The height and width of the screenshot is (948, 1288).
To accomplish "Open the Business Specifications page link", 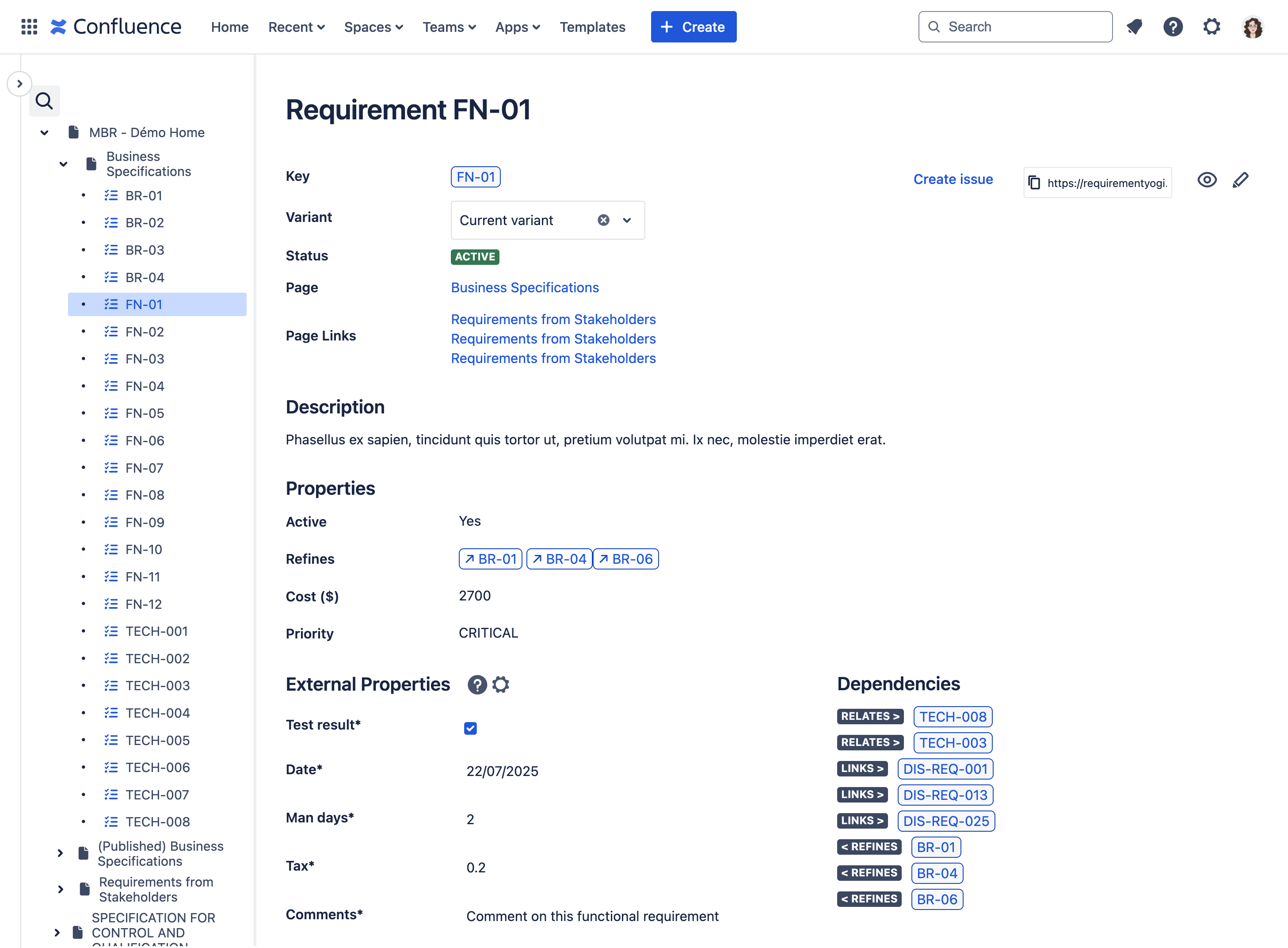I will (525, 288).
